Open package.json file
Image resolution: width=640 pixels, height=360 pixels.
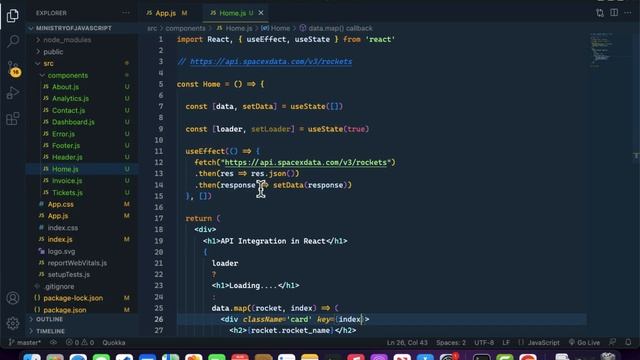(64, 310)
